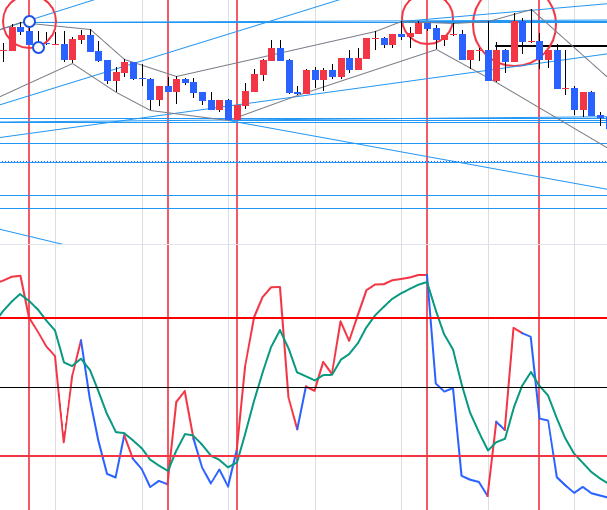Click the lower white circular anchor handle
This screenshot has height=510, width=607.
point(38,47)
